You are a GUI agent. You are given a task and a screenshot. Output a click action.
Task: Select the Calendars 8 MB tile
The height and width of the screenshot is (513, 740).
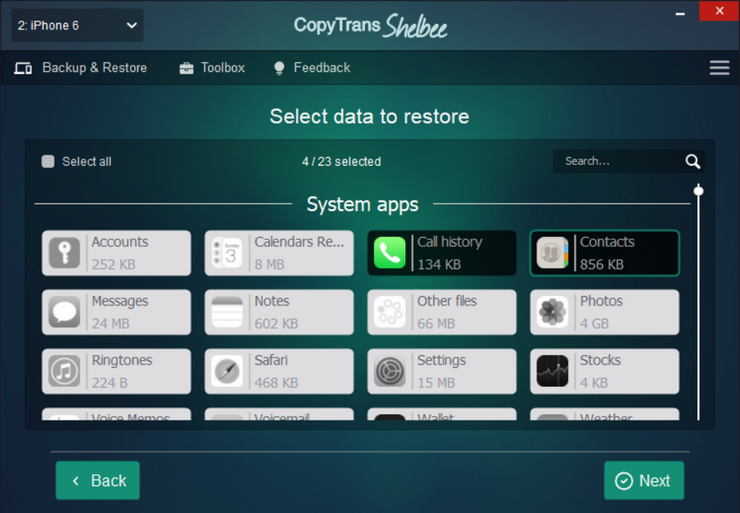click(x=279, y=253)
